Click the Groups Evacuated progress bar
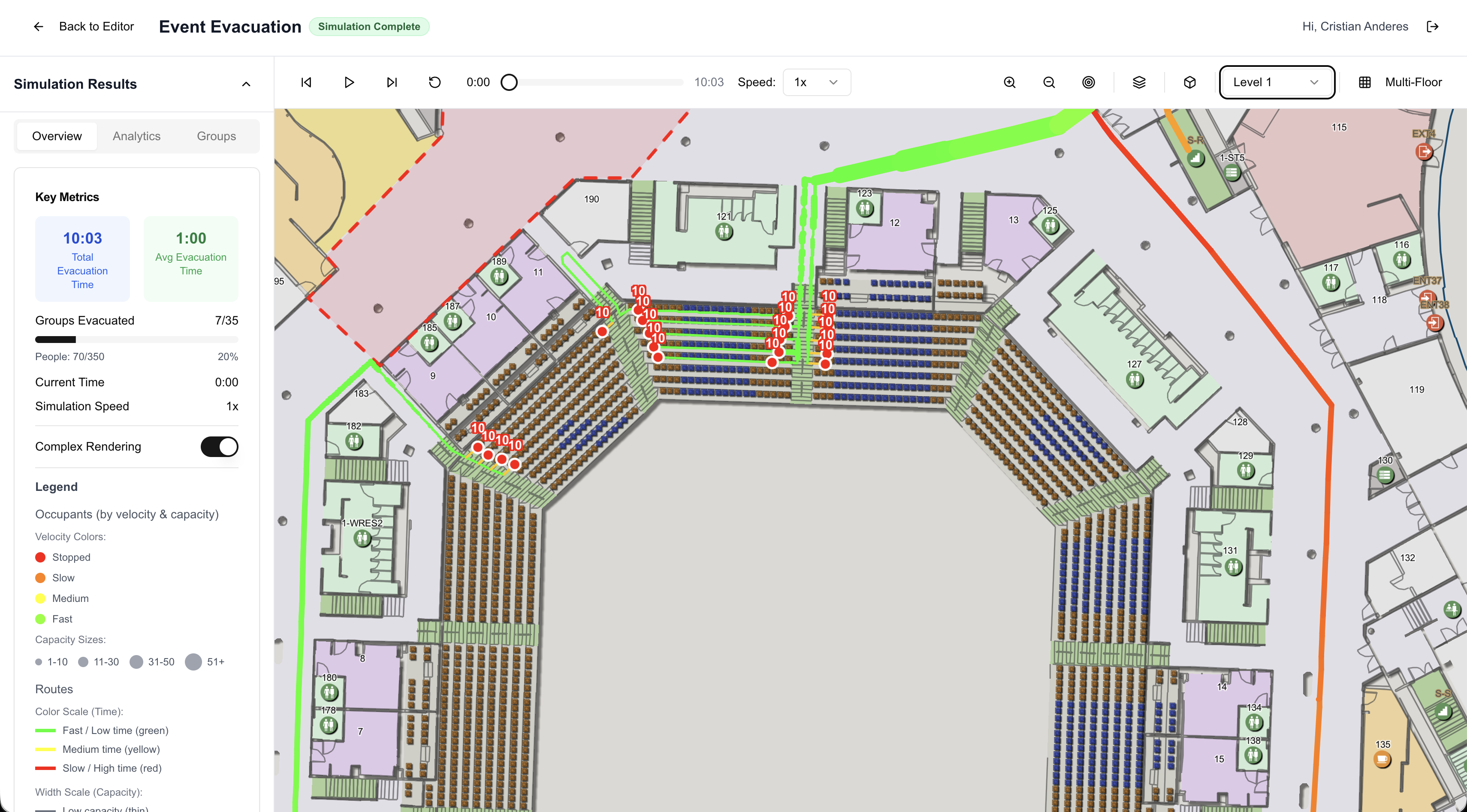 point(137,339)
